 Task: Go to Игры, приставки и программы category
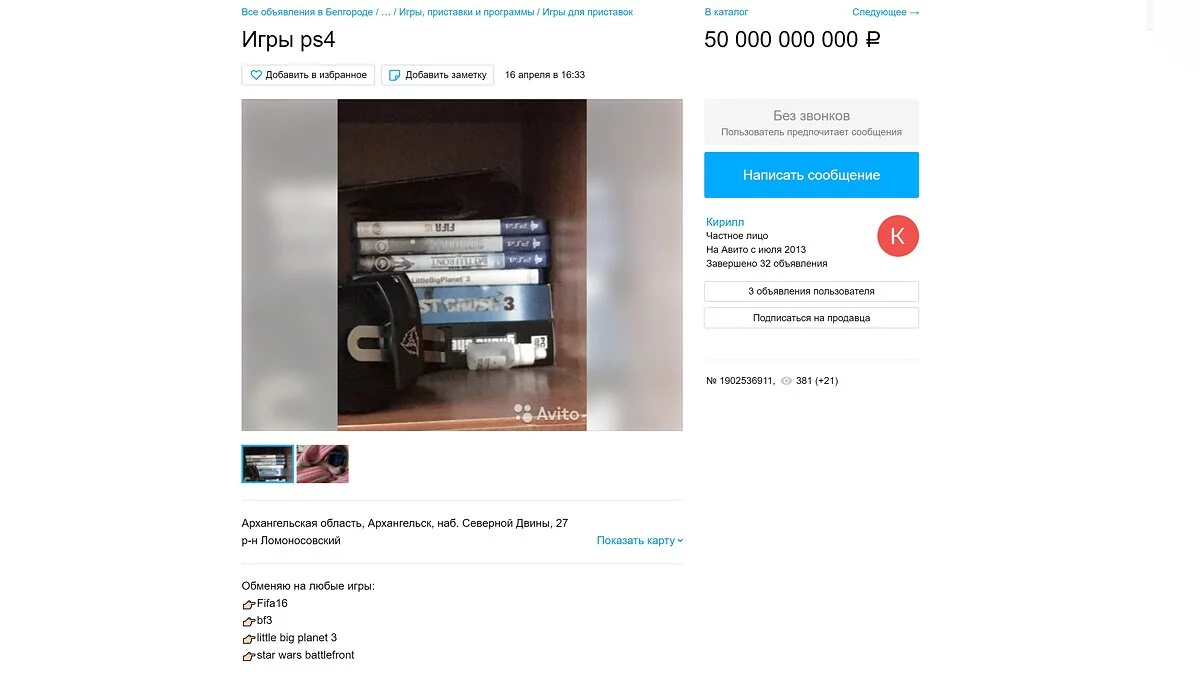coord(467,12)
